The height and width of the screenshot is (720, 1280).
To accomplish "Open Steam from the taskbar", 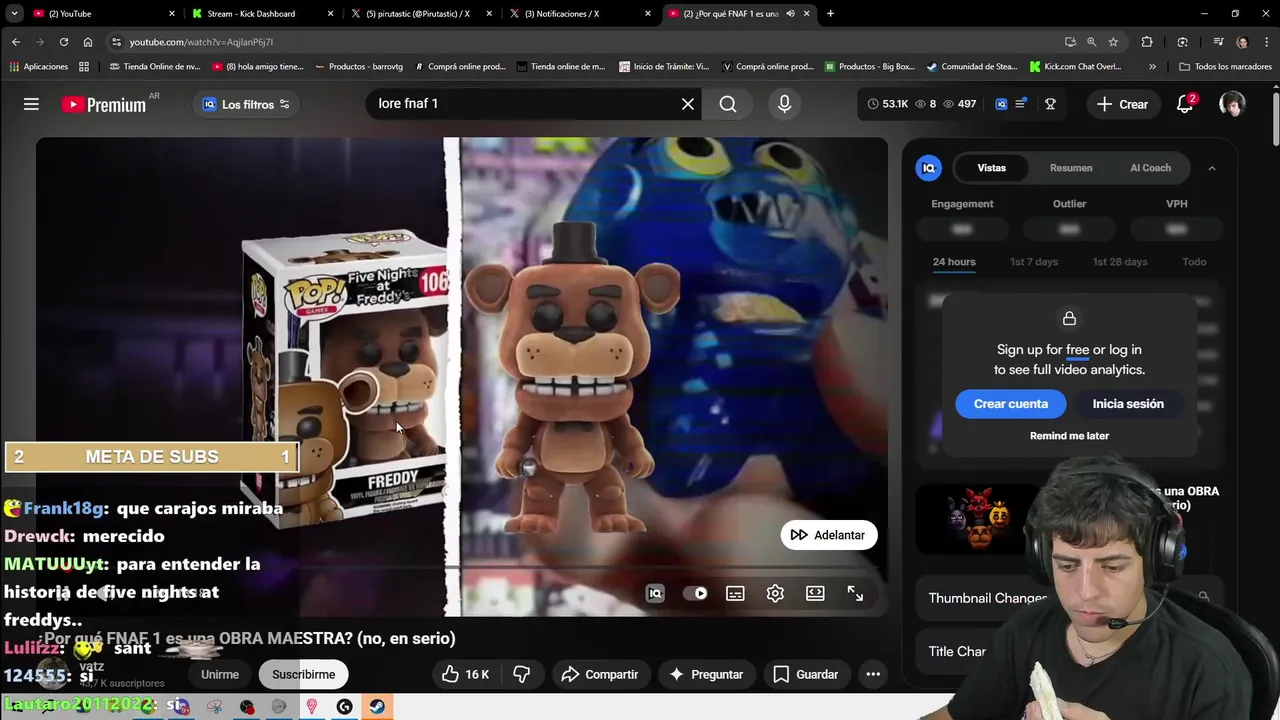I will point(377,706).
